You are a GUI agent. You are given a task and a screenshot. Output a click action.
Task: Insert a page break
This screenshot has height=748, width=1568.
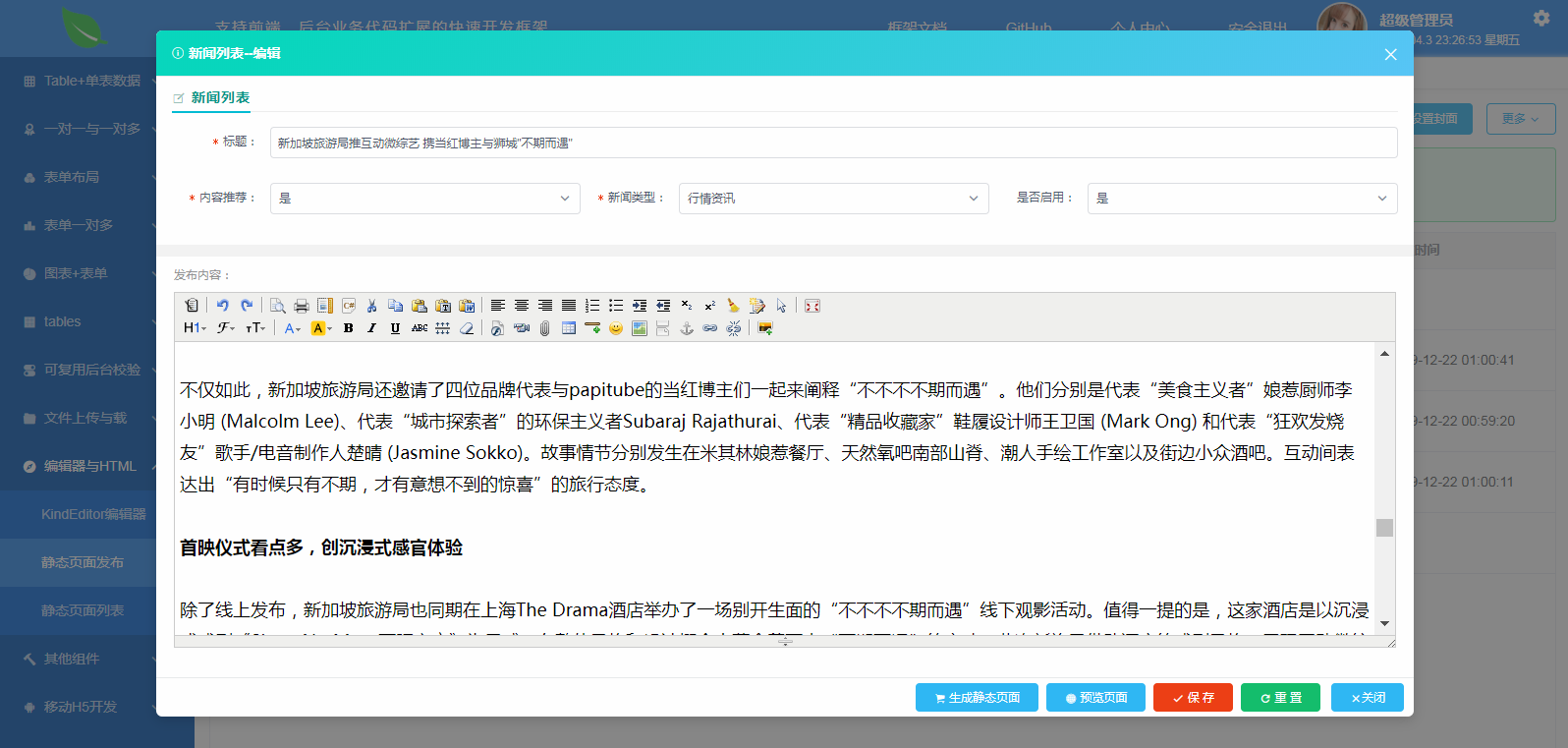pos(663,328)
